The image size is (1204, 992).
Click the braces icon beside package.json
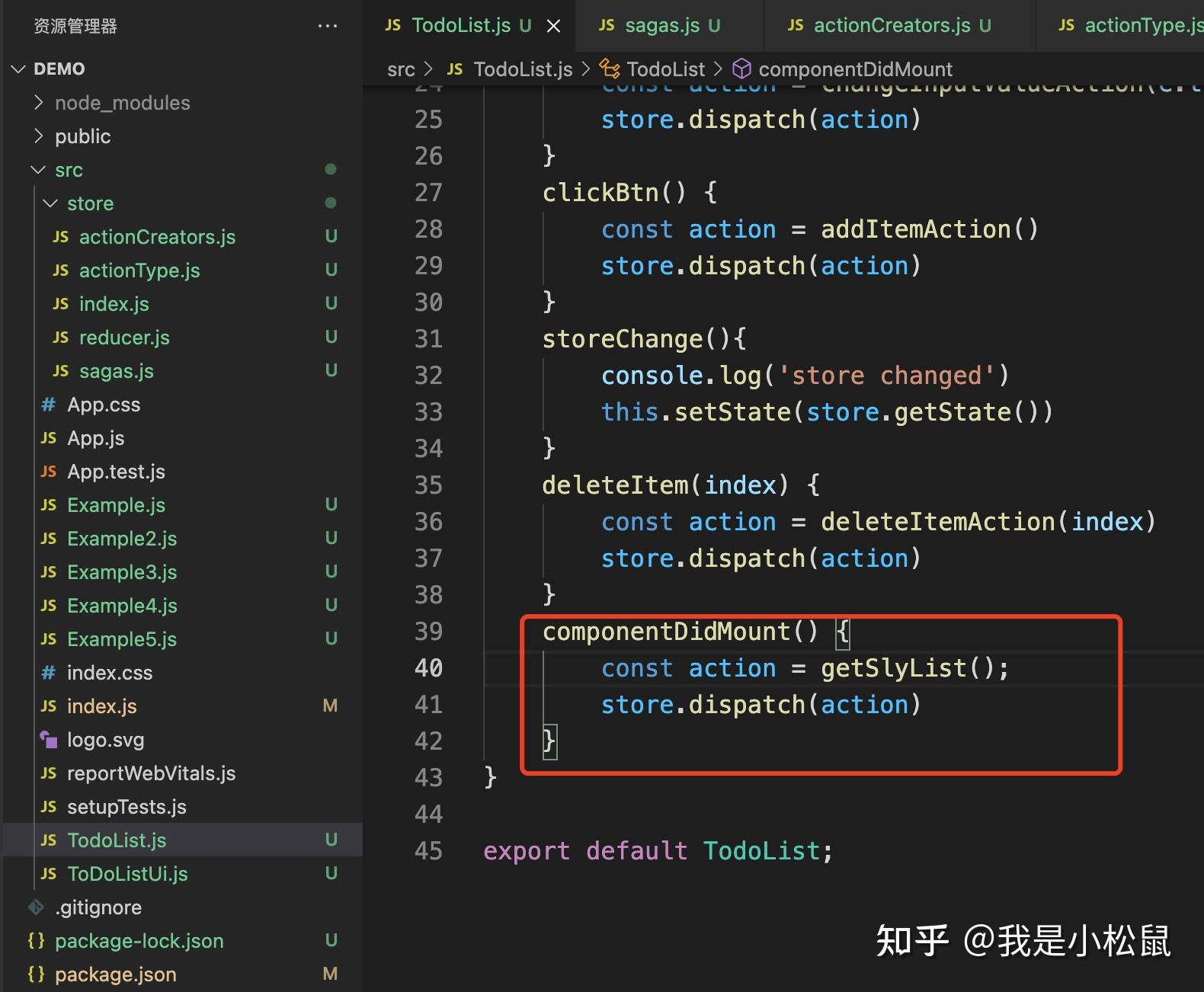[36, 974]
